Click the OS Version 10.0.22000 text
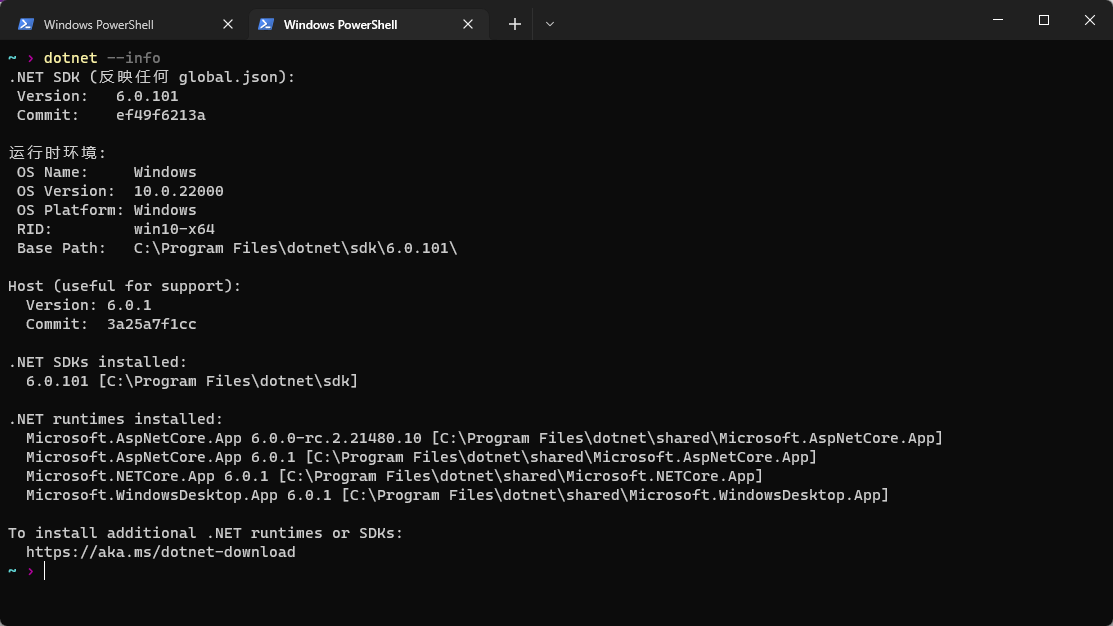This screenshot has height=626, width=1113. pos(178,190)
